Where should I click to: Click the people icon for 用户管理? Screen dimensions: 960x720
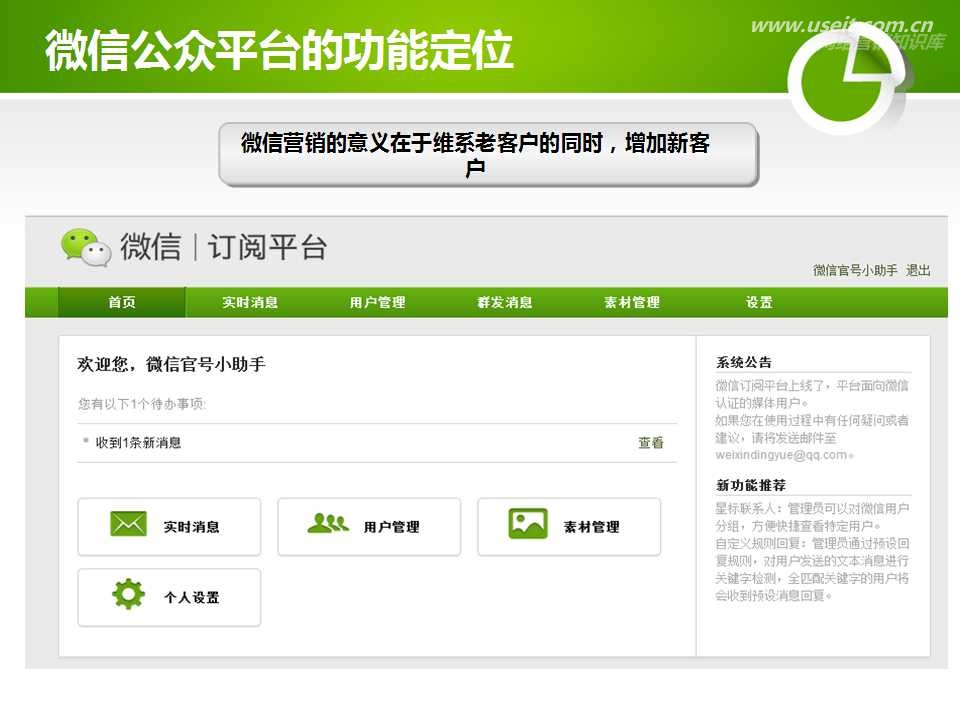(x=328, y=523)
